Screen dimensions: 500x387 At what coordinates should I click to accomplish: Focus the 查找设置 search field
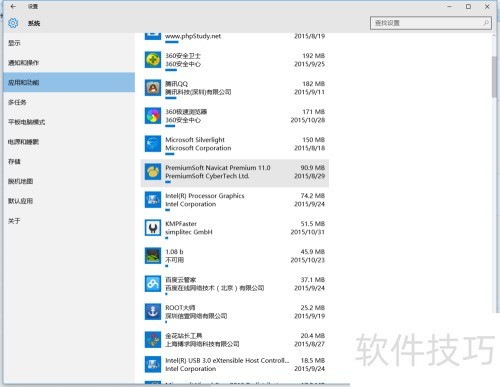(431, 23)
